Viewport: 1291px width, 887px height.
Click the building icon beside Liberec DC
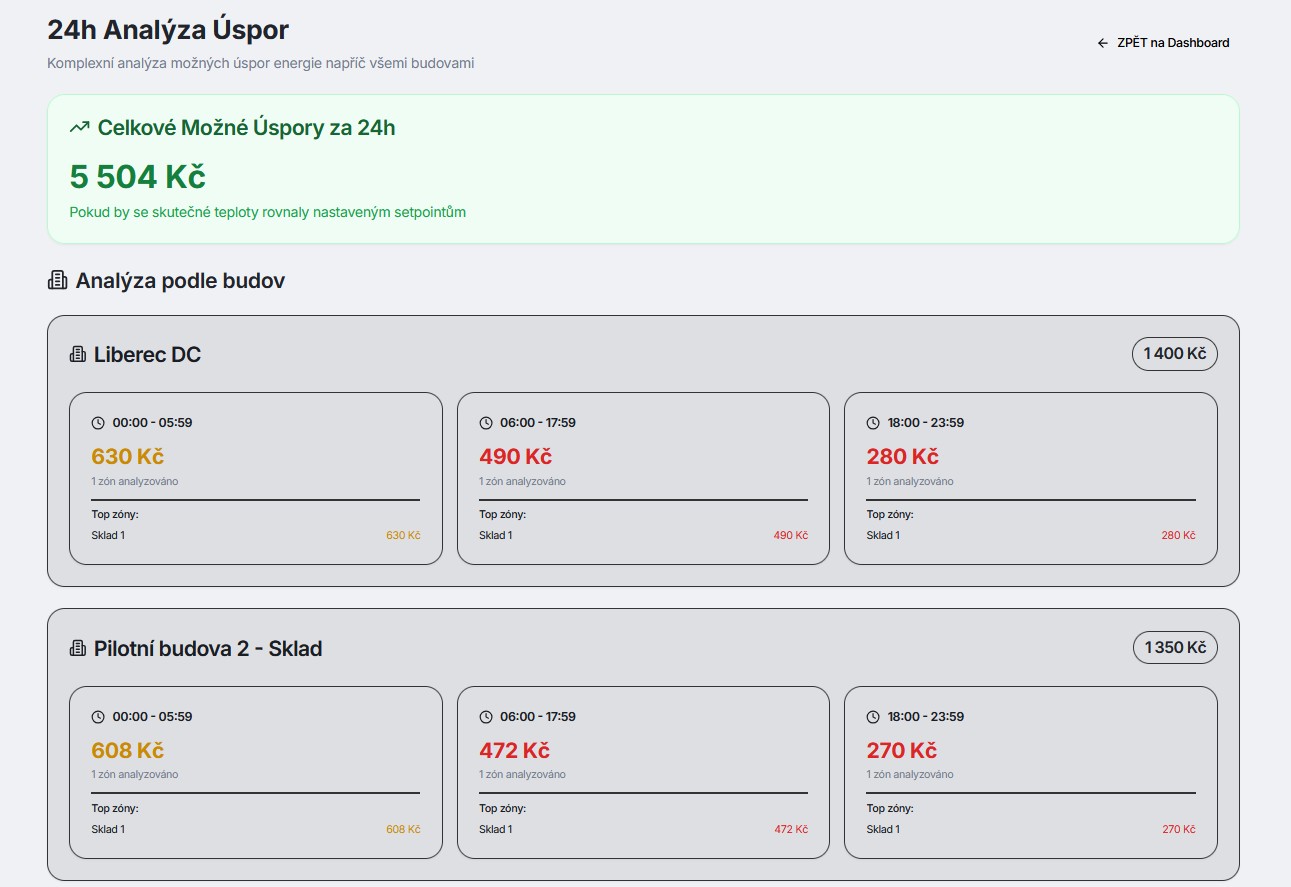coord(77,355)
